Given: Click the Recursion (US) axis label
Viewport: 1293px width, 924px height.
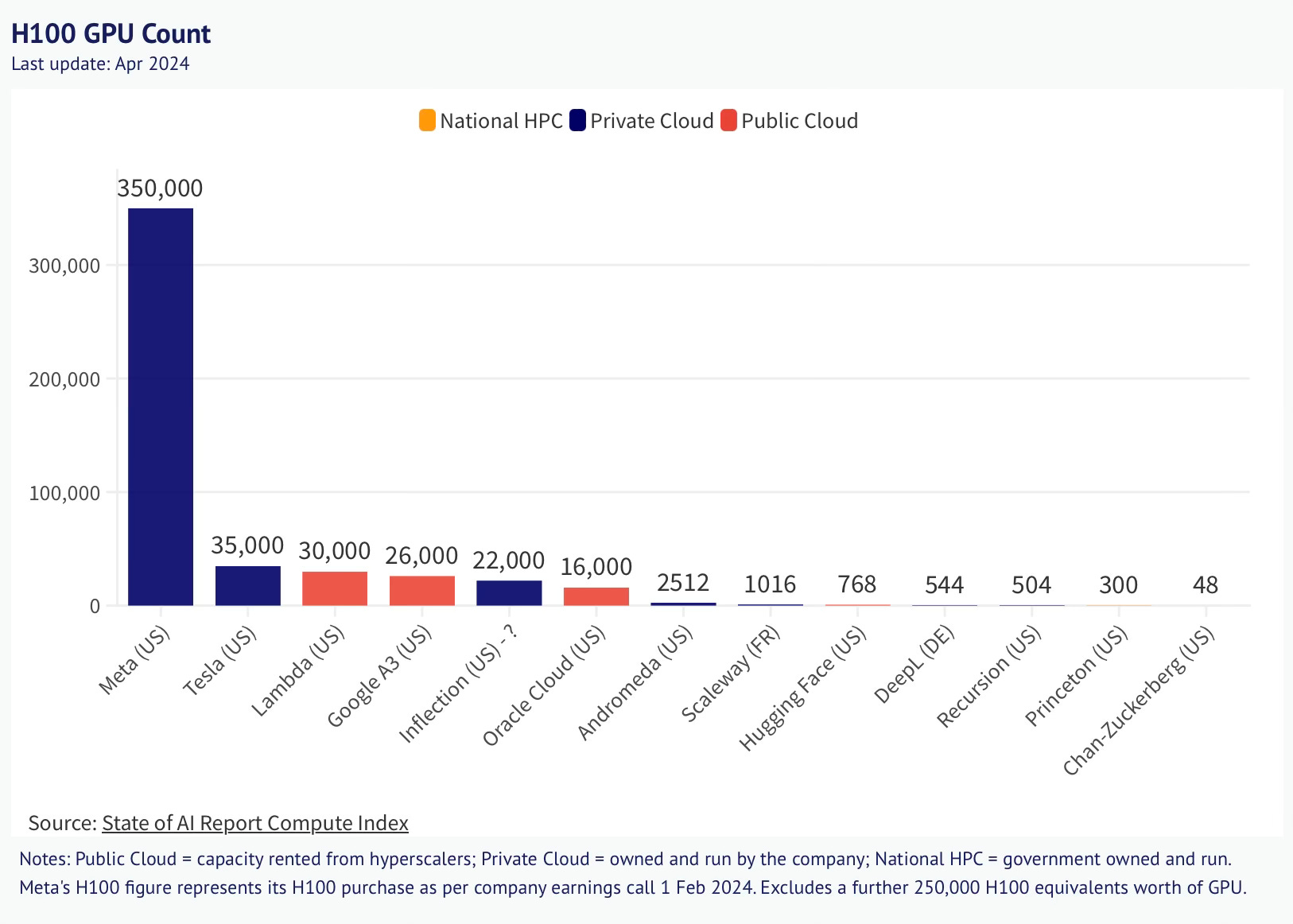Looking at the screenshot, I should point(989,677).
